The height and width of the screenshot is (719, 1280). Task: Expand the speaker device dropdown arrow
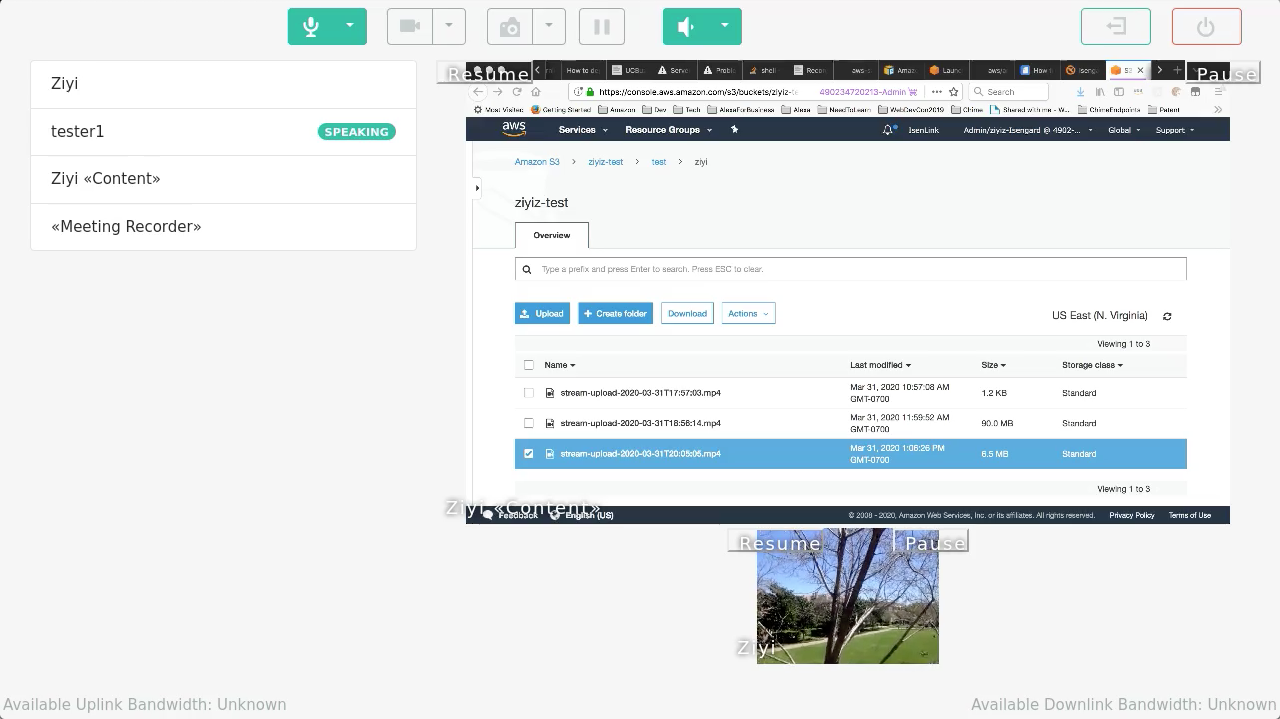pos(725,27)
